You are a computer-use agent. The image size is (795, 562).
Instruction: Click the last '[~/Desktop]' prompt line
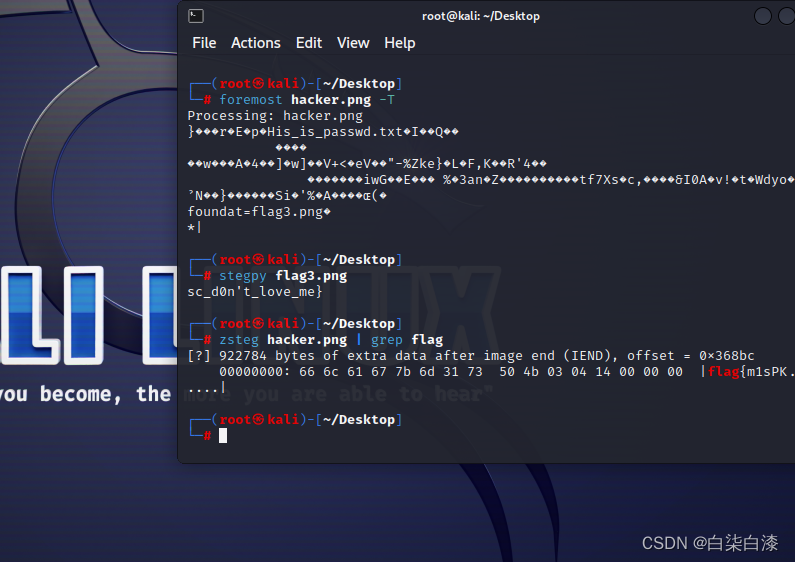click(x=296, y=420)
